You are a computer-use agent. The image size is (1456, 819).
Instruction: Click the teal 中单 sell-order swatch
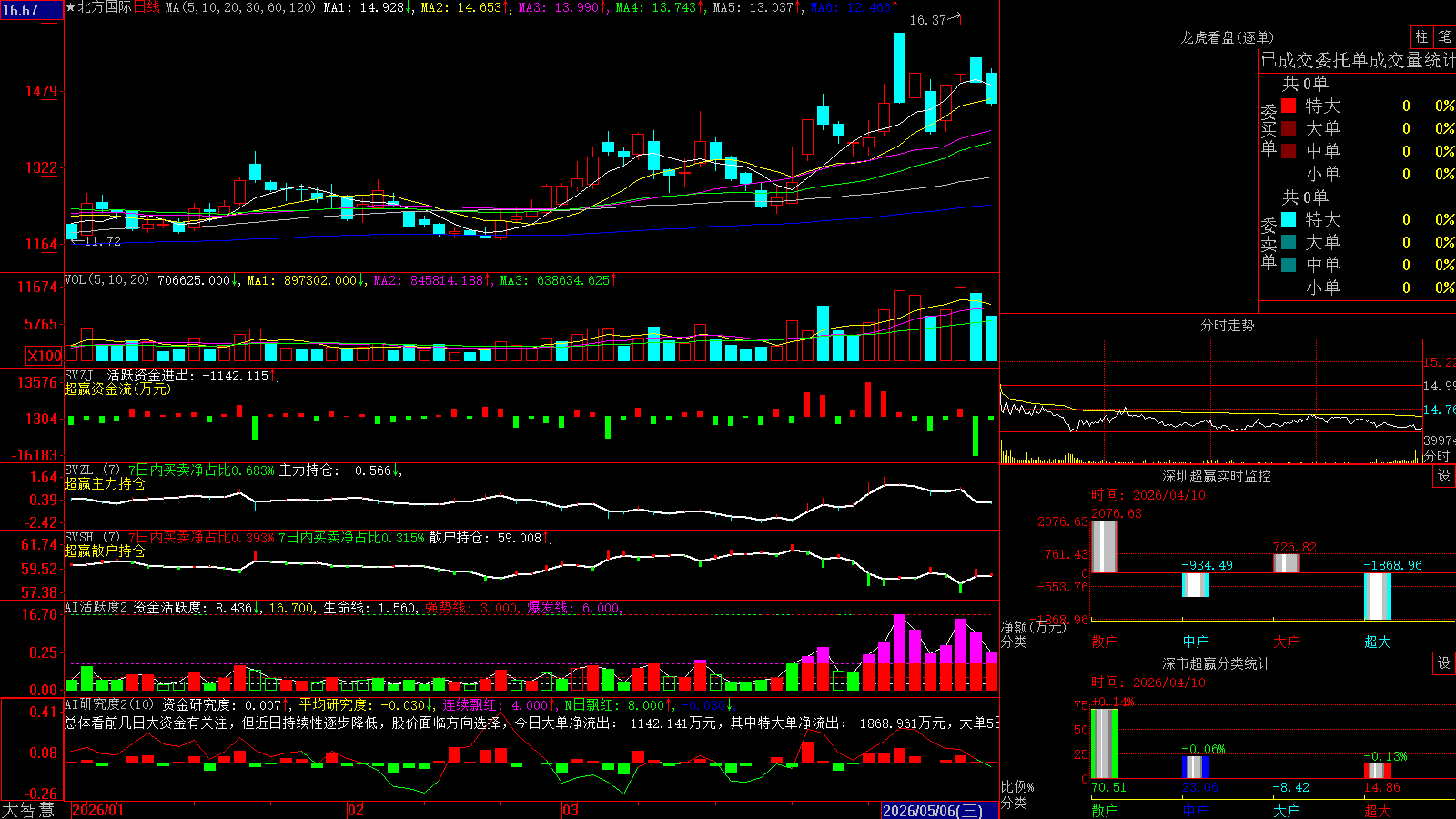click(x=1289, y=265)
